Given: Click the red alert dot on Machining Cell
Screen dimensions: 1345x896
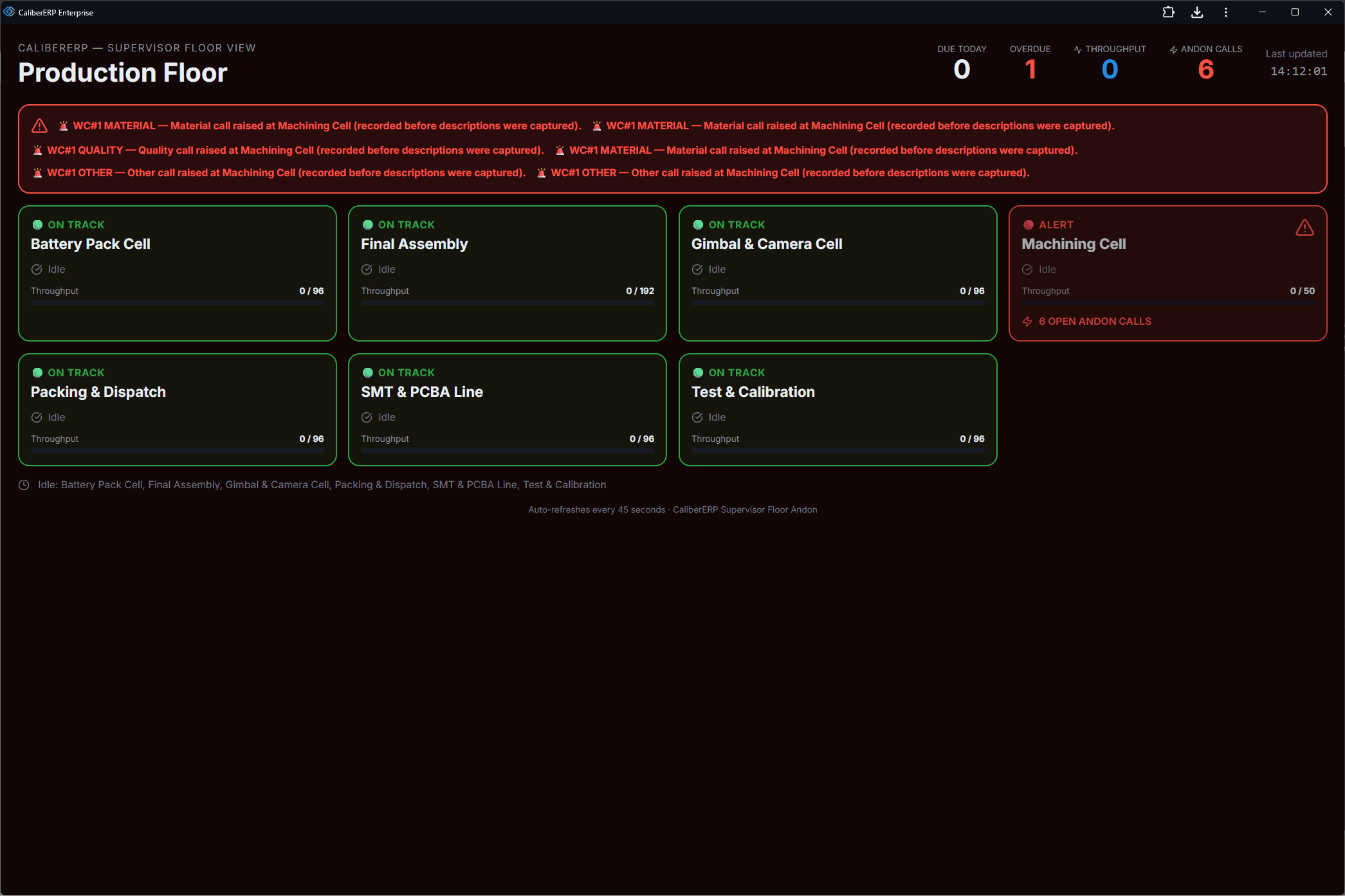Looking at the screenshot, I should [x=1029, y=225].
